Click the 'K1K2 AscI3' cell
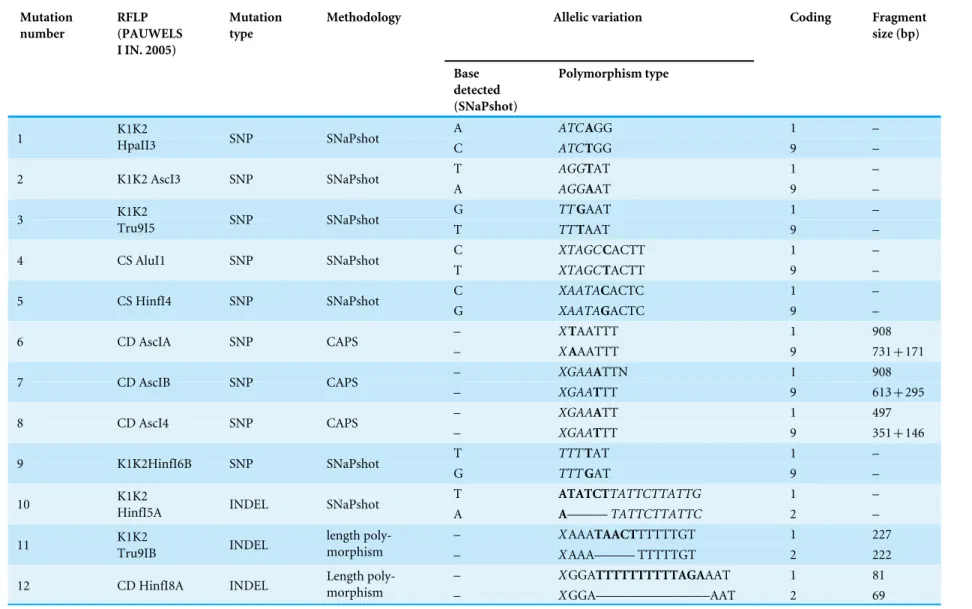This screenshot has height=609, width=972. pos(149,179)
